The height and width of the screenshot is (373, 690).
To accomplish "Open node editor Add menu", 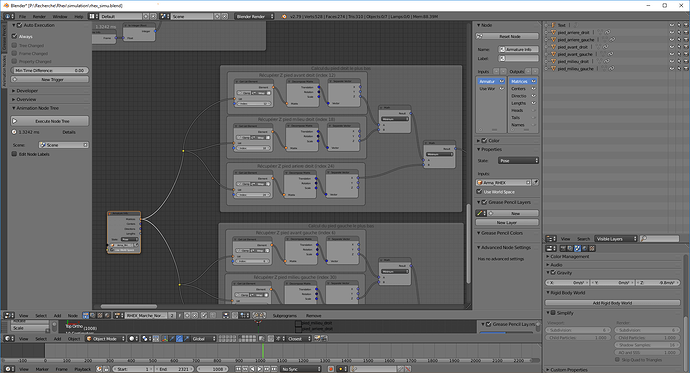I will (57, 315).
